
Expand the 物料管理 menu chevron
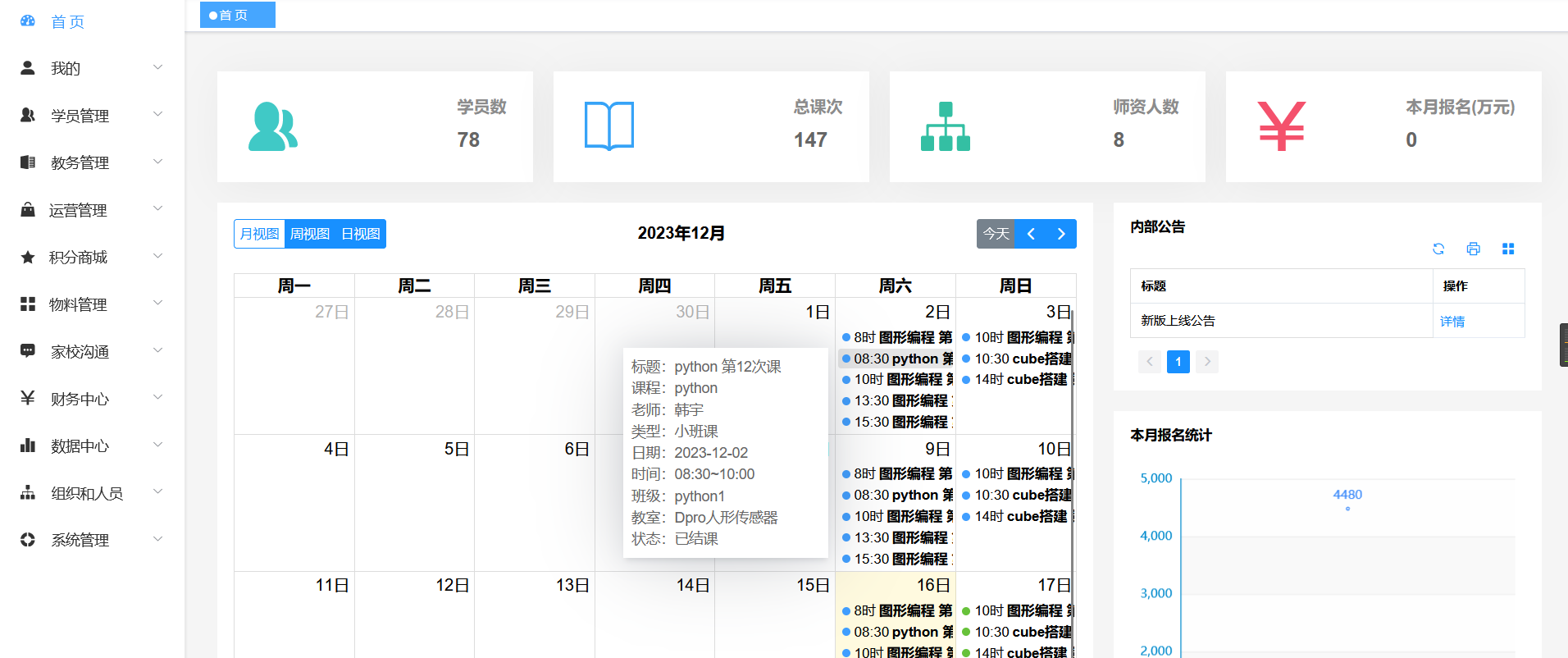click(x=158, y=303)
